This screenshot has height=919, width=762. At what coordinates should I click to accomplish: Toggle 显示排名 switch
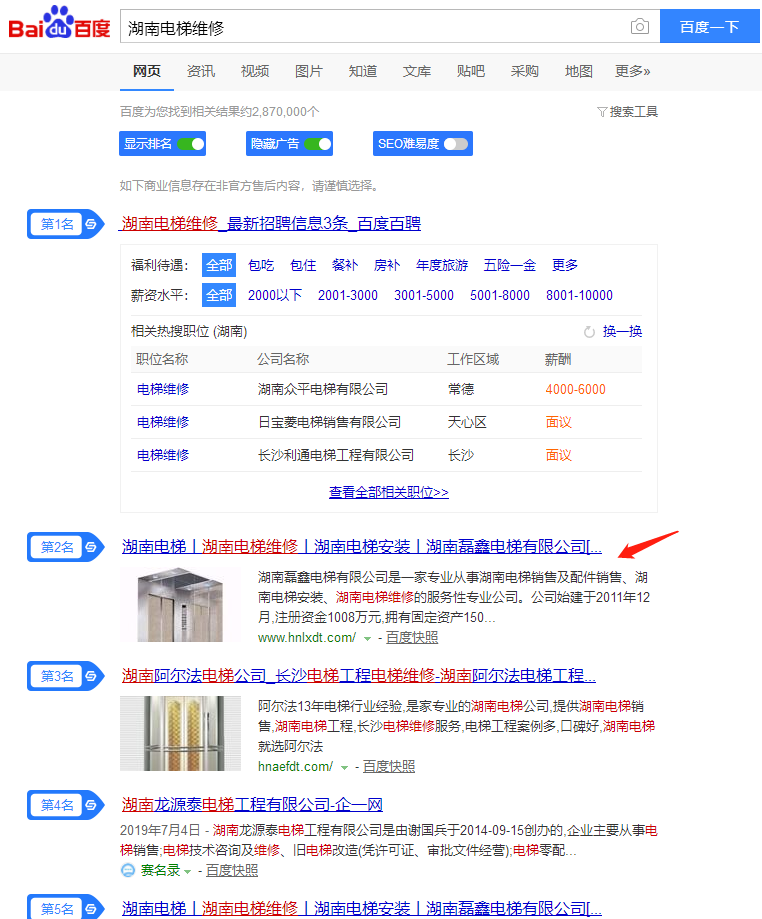(x=190, y=144)
